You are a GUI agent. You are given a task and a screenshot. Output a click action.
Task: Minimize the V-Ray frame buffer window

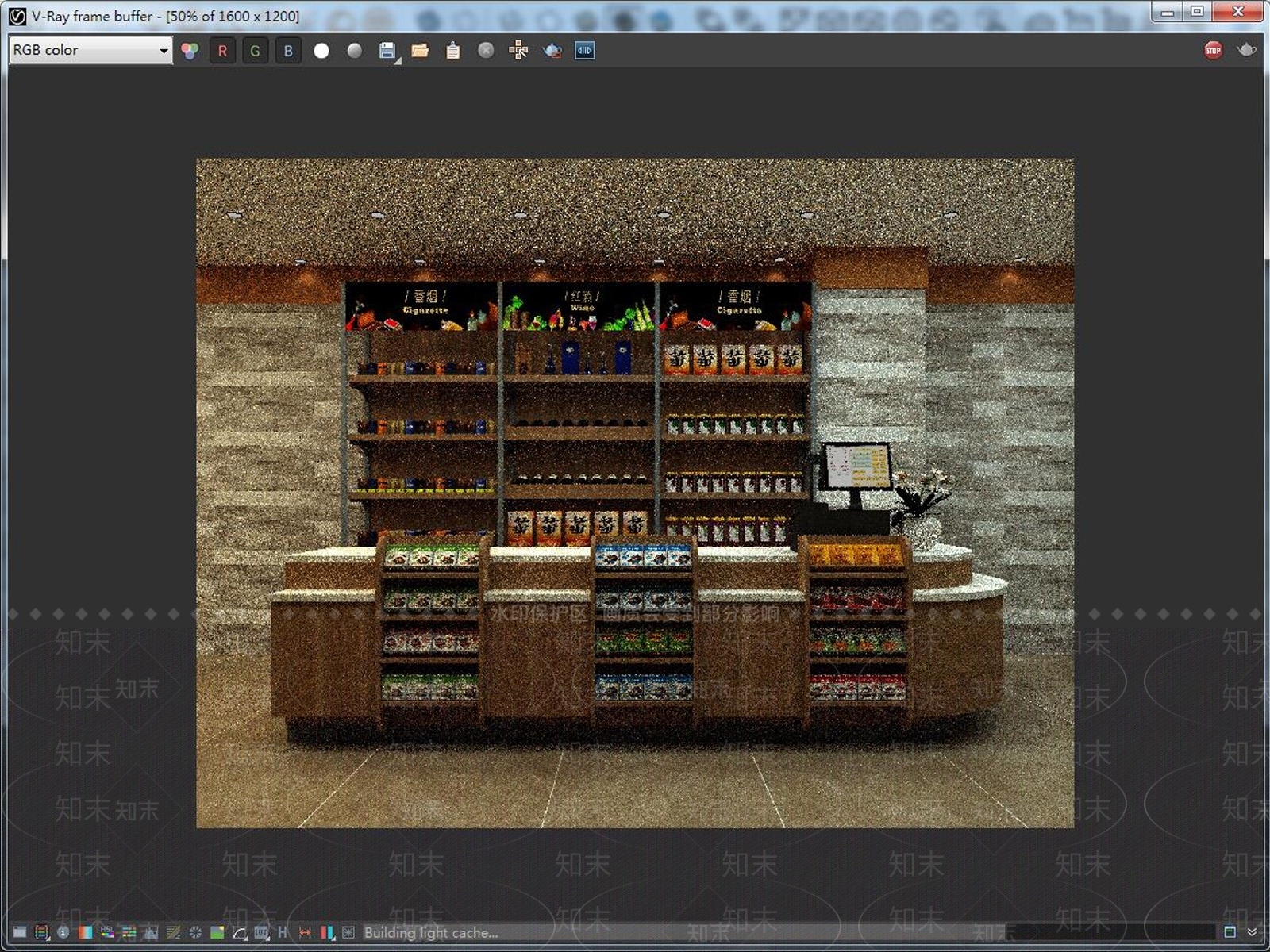coord(1168,12)
